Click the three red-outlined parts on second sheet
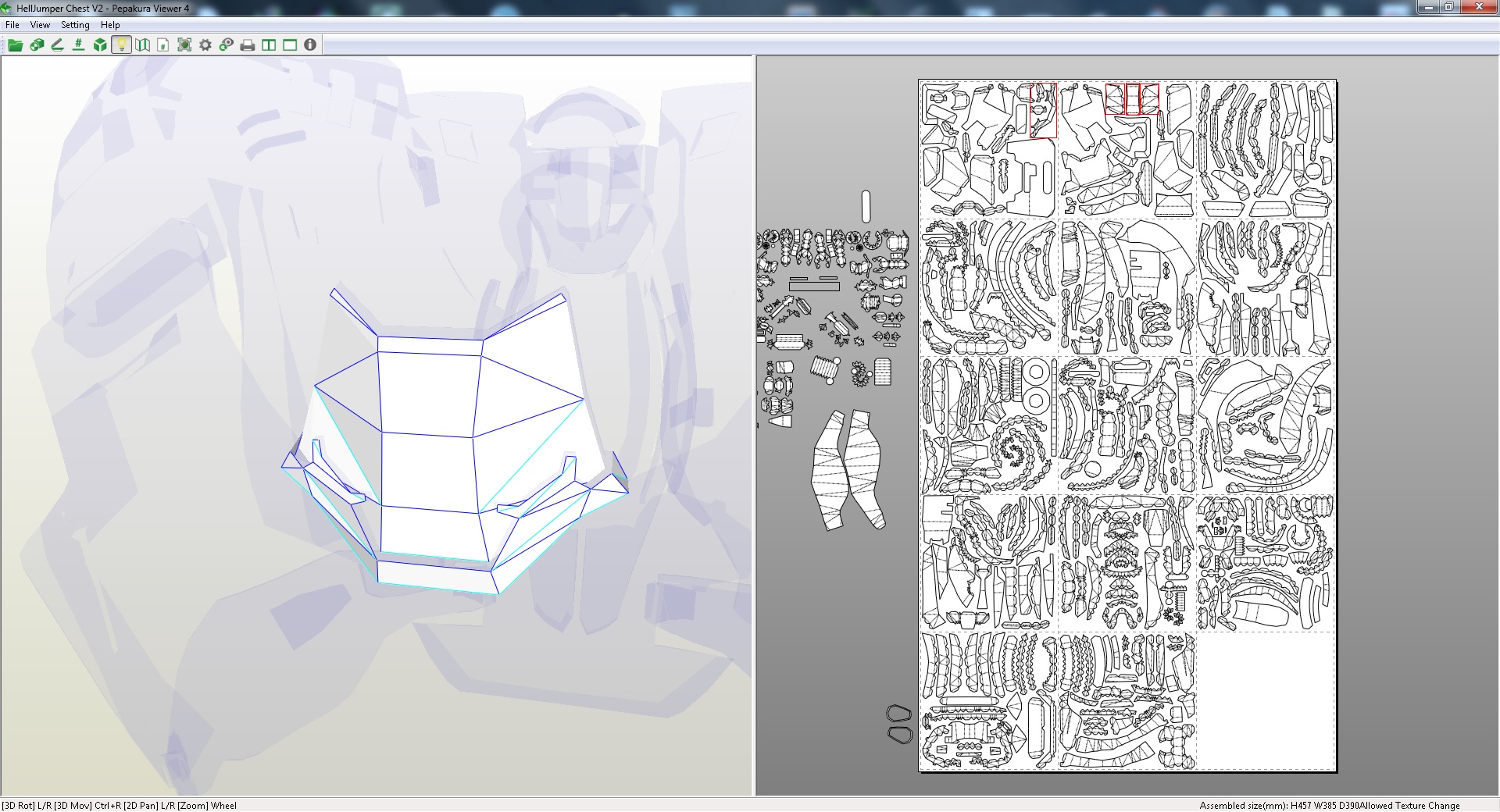The height and width of the screenshot is (812, 1500). pyautogui.click(x=1132, y=99)
